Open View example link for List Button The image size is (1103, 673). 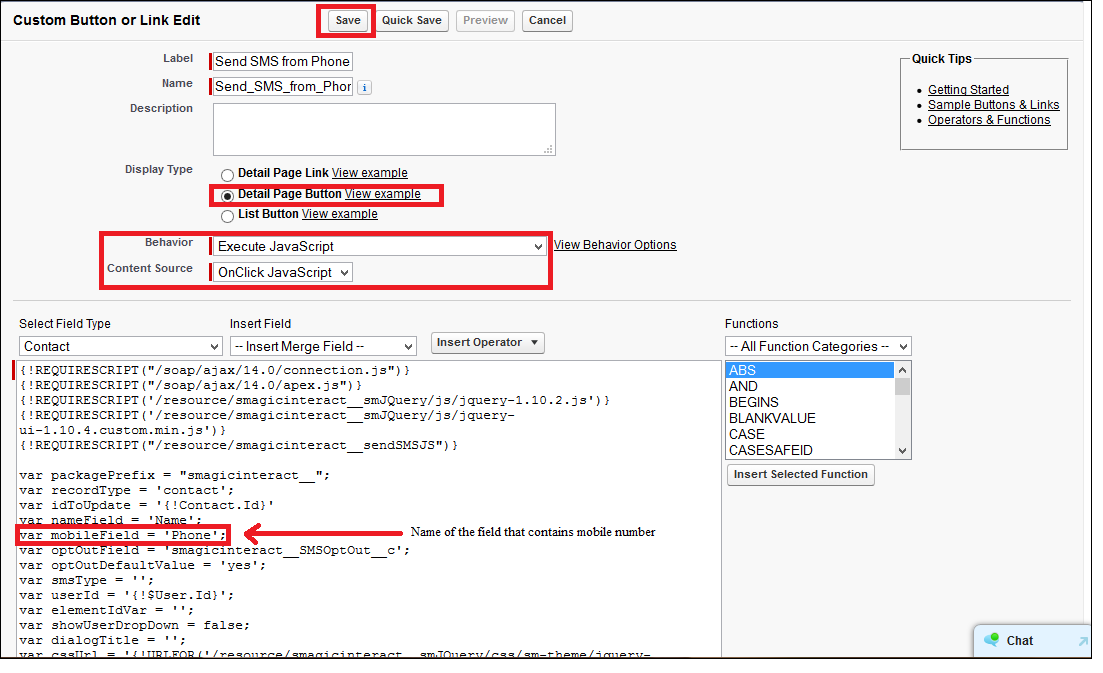click(340, 214)
